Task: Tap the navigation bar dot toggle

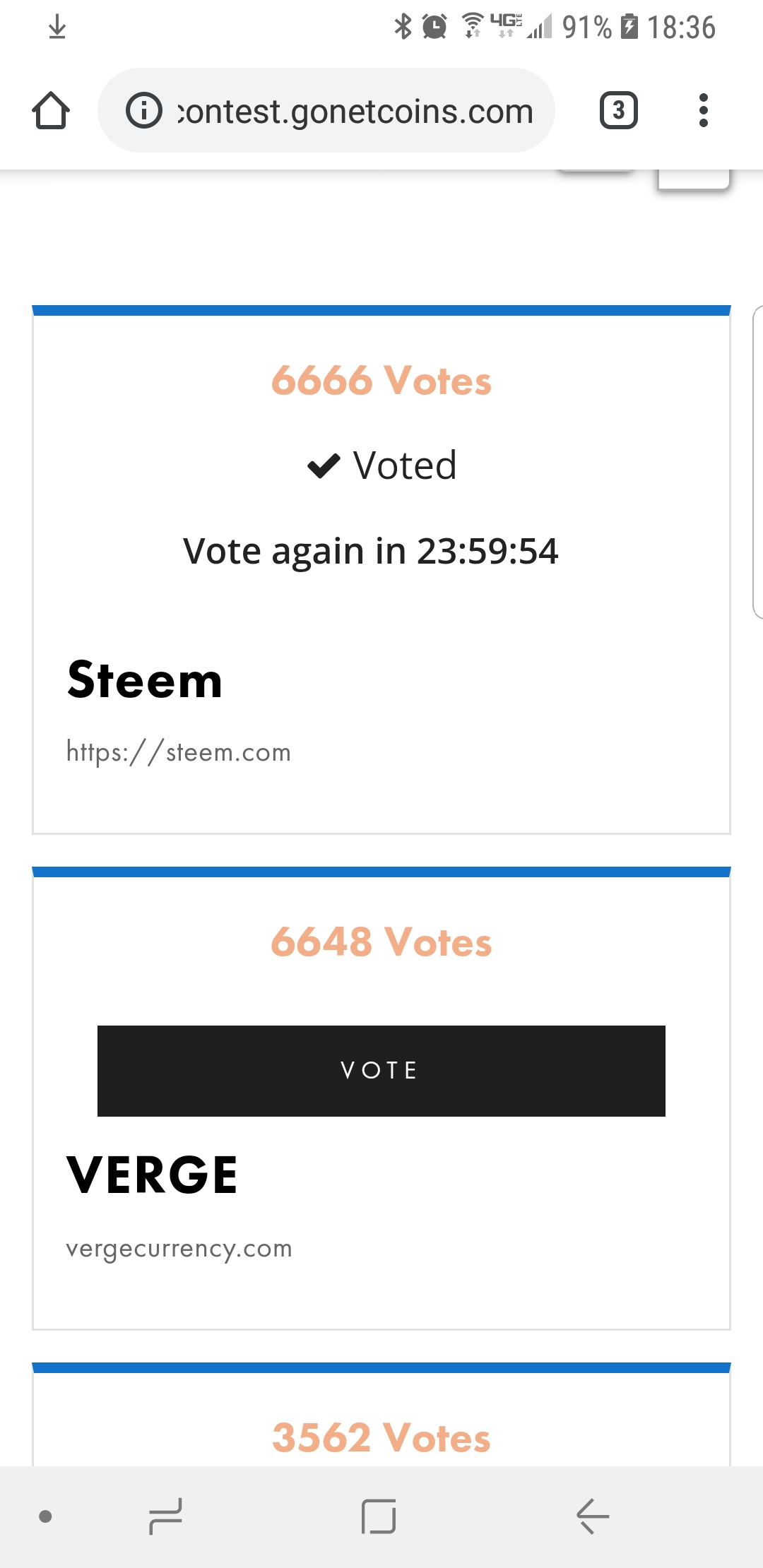Action: pos(45,1516)
